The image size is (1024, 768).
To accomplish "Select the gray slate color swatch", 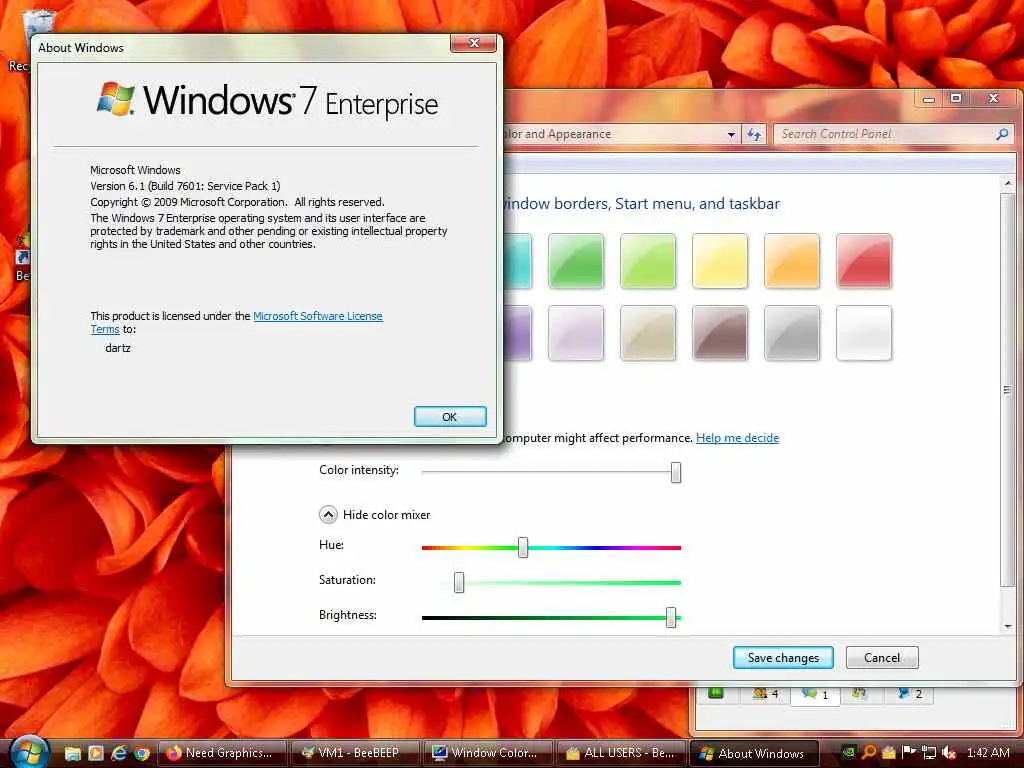I will (792, 332).
